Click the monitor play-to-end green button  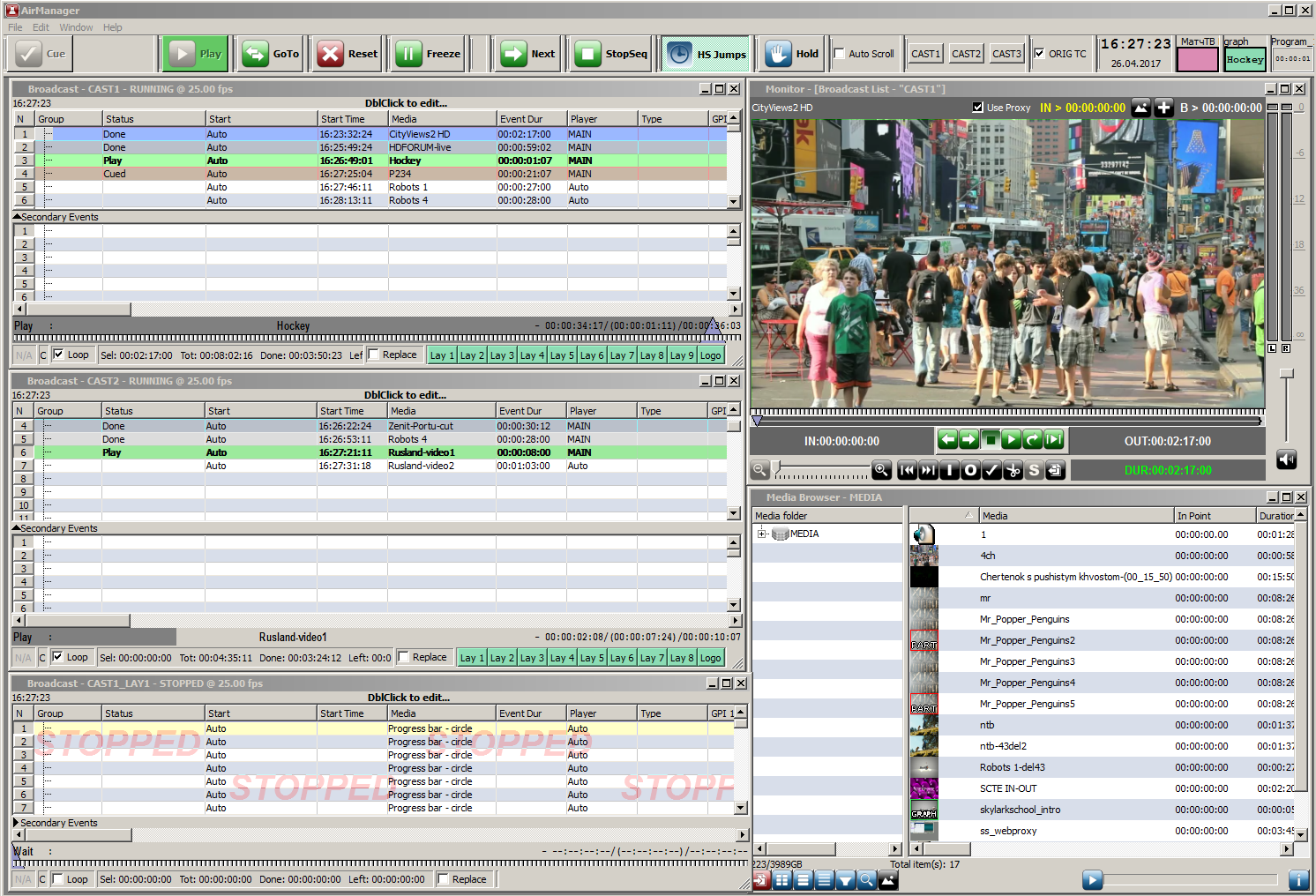coord(1054,439)
